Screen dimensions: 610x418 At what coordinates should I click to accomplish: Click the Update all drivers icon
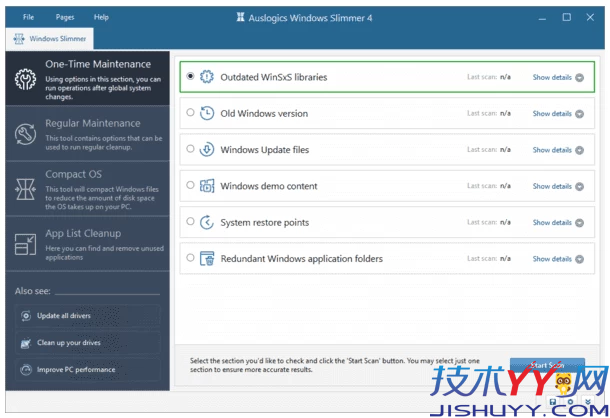(26, 316)
